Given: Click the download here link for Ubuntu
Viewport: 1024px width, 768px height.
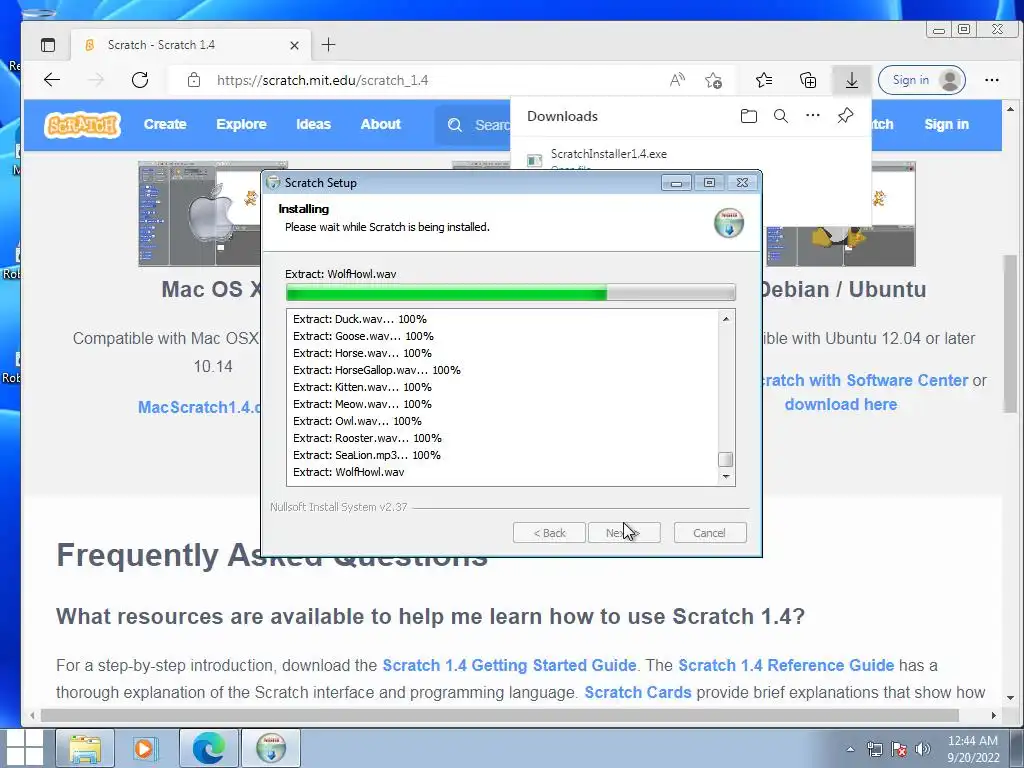Looking at the screenshot, I should (x=840, y=404).
